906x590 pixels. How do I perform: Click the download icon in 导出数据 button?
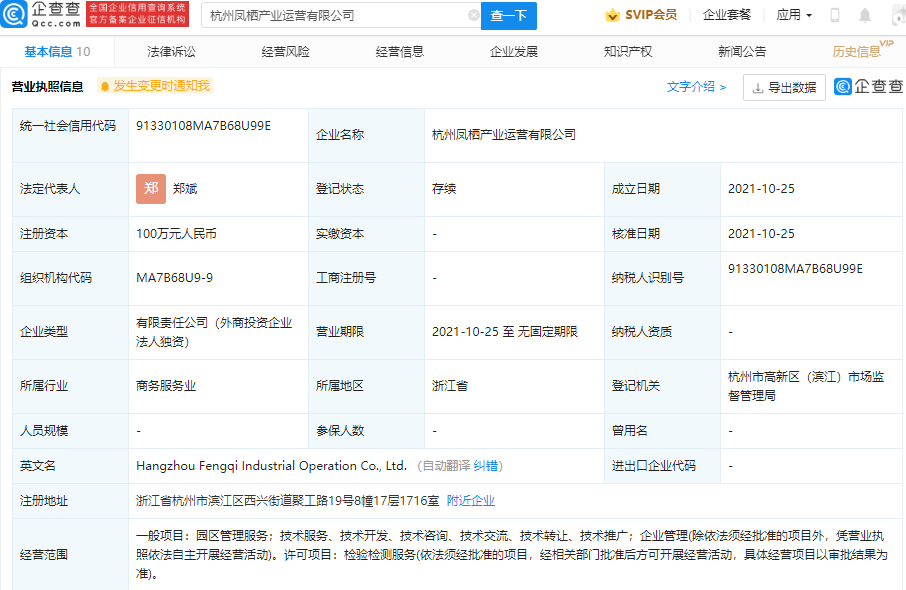pyautogui.click(x=758, y=88)
